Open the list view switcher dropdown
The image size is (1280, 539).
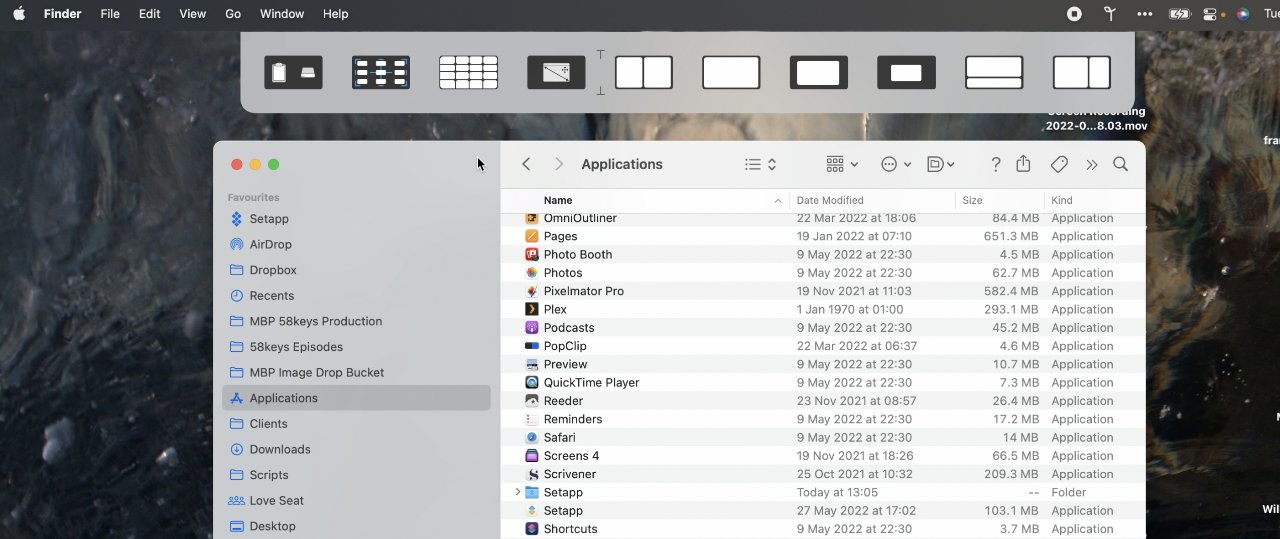(761, 164)
